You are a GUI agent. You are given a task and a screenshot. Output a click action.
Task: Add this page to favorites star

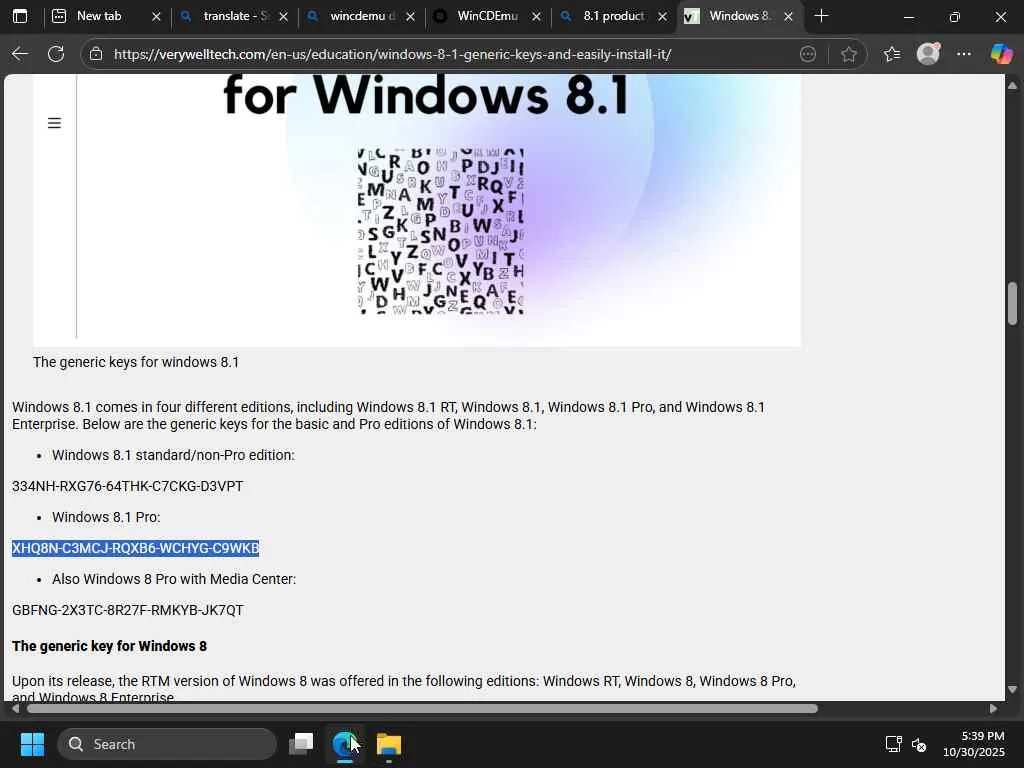click(x=848, y=54)
